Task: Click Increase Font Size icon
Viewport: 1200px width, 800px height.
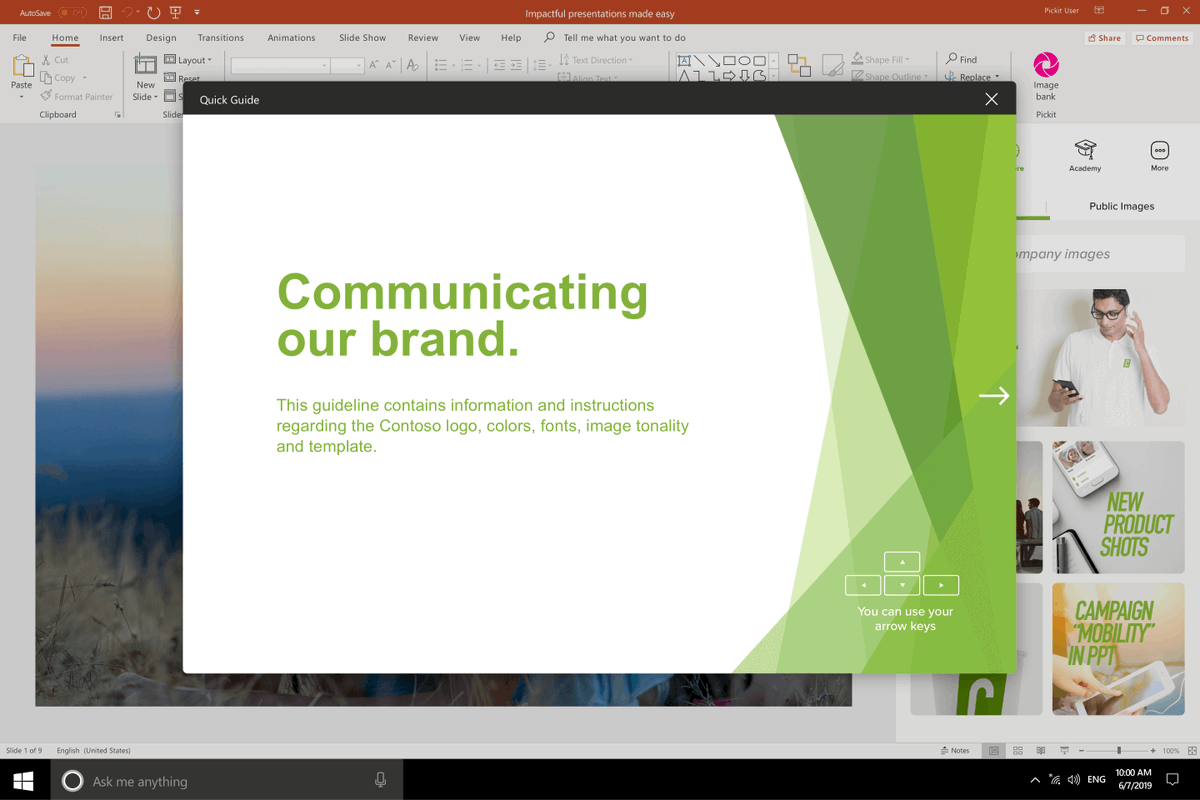Action: [x=374, y=65]
